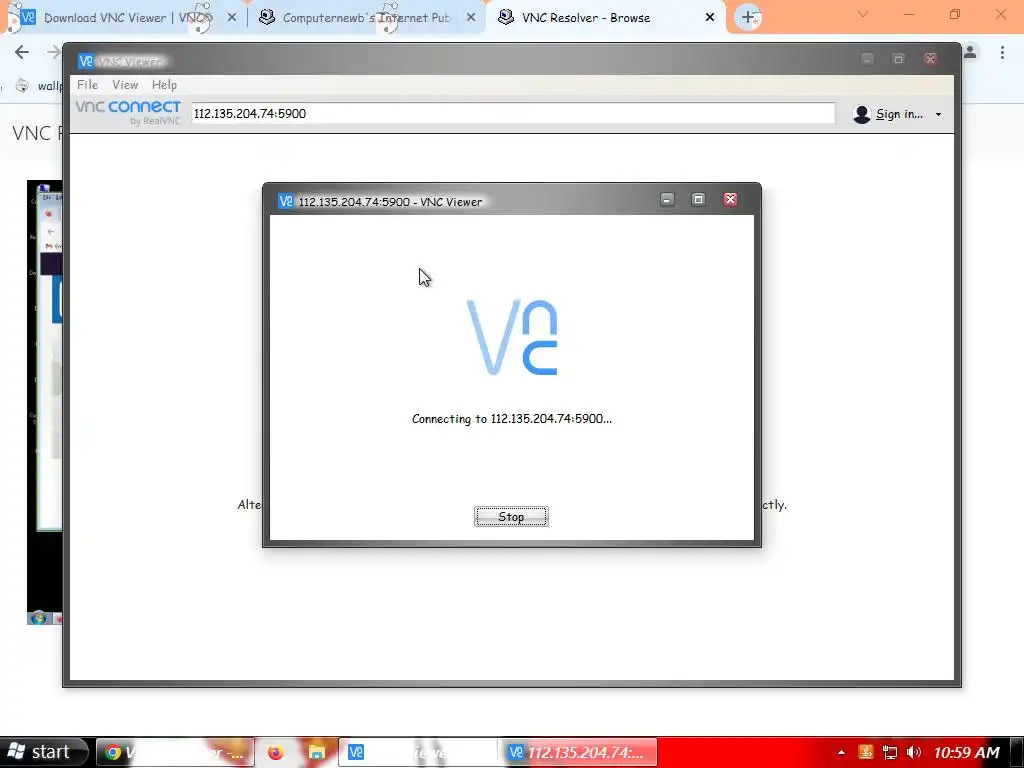Click the Sign in button

(899, 114)
